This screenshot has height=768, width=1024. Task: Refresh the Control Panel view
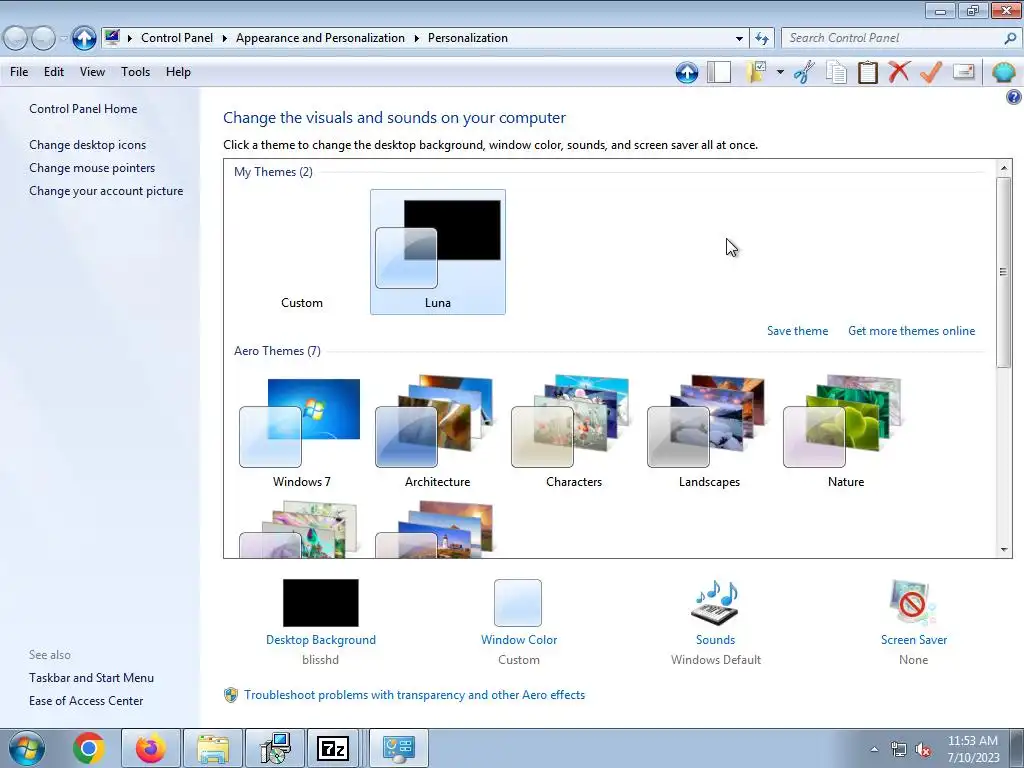762,38
